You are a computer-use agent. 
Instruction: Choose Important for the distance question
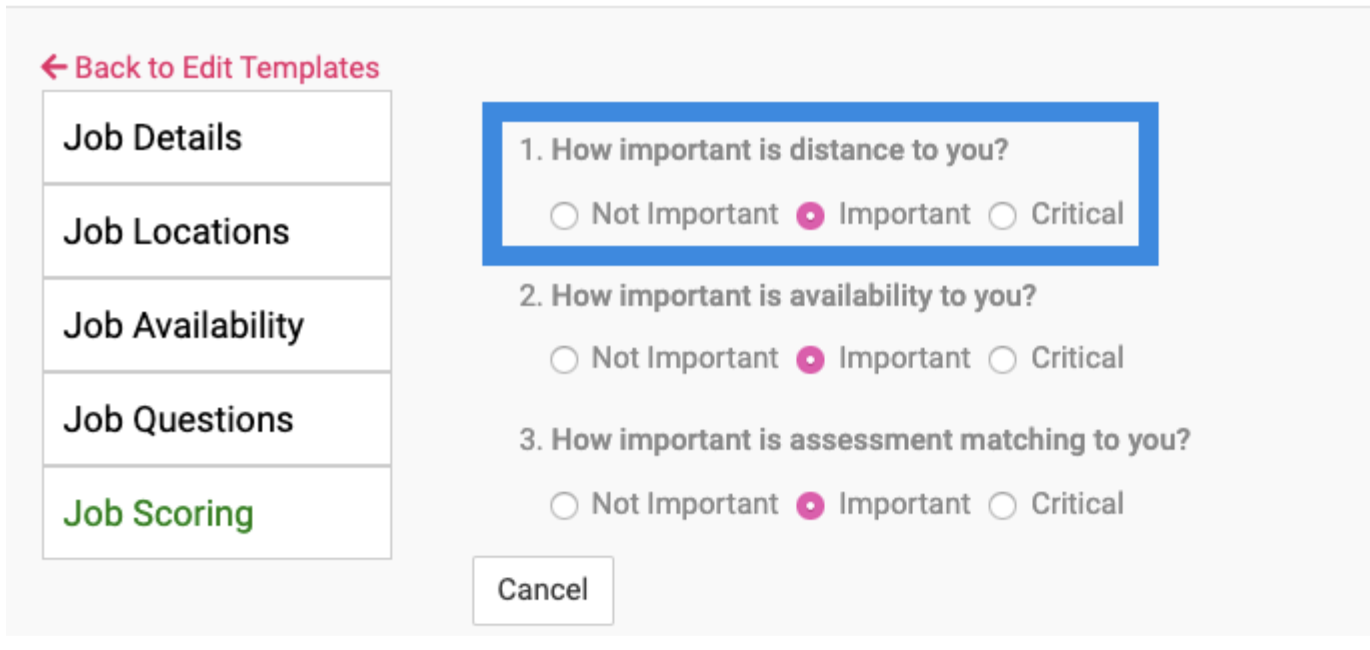(810, 216)
